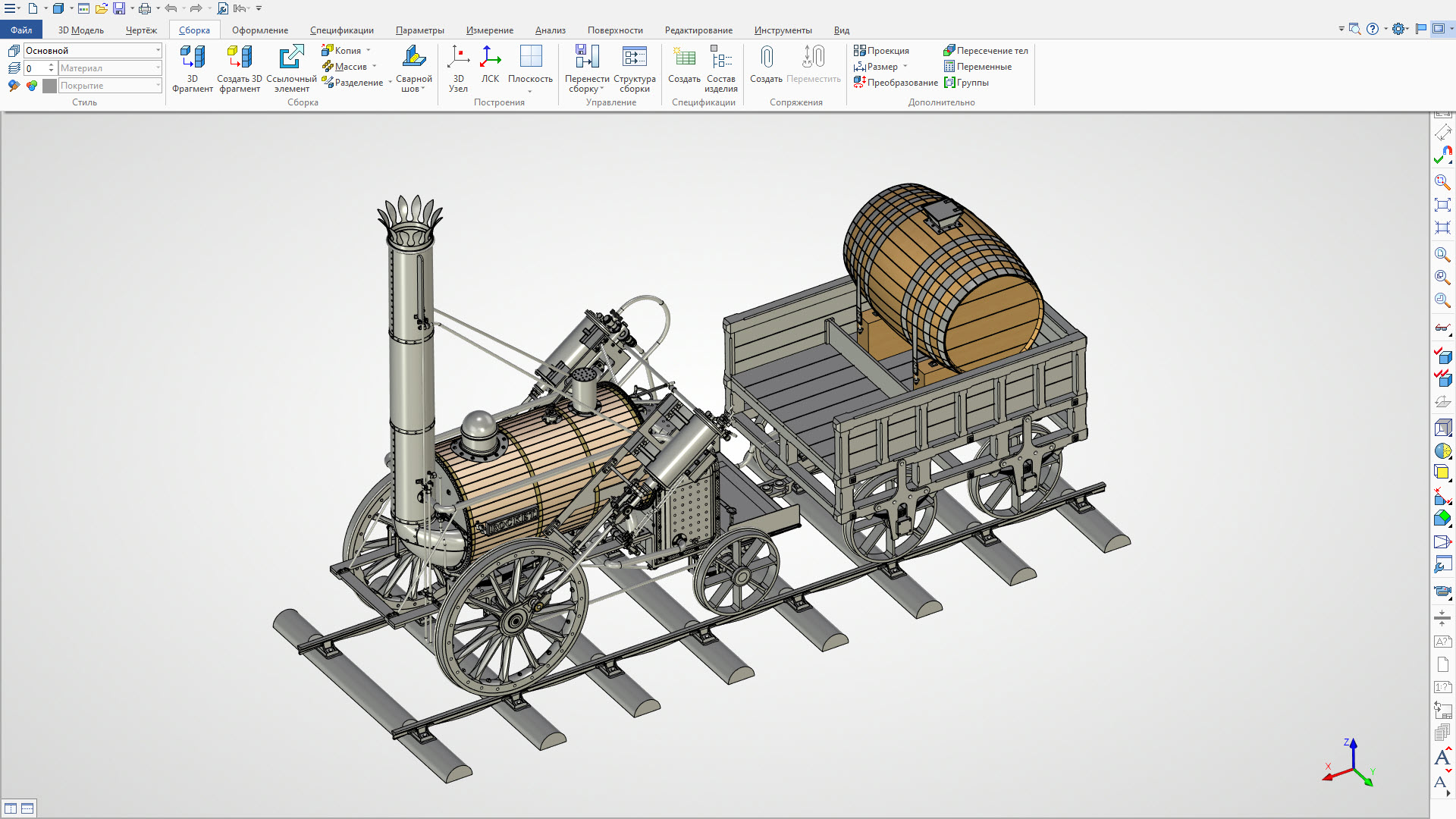The width and height of the screenshot is (1456, 819).
Task: Click the gray color swatch beside Покрытие
Action: click(x=49, y=86)
